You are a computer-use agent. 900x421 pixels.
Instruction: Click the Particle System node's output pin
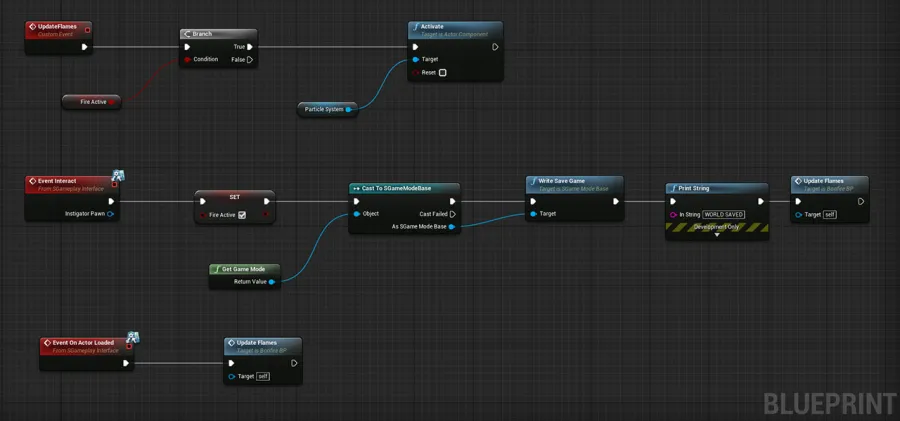pyautogui.click(x=349, y=109)
